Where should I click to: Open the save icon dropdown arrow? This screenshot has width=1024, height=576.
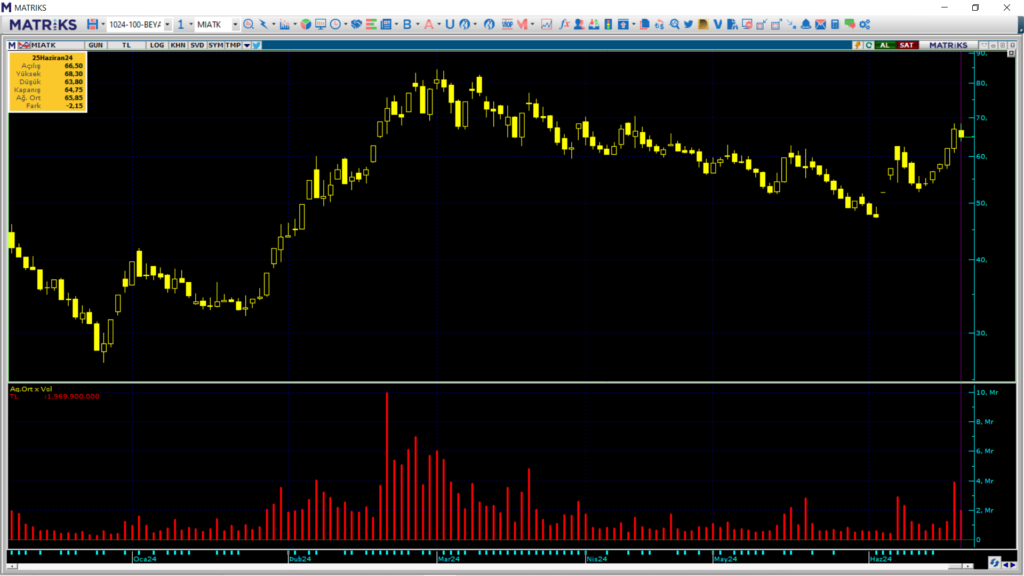[103, 25]
